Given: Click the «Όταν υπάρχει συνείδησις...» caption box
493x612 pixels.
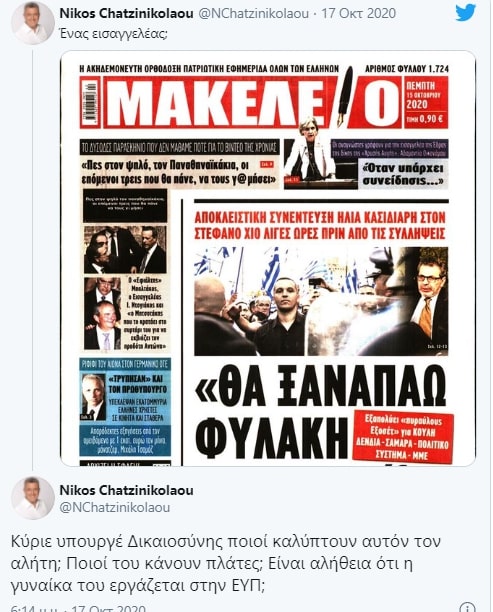Looking at the screenshot, I should [403, 174].
